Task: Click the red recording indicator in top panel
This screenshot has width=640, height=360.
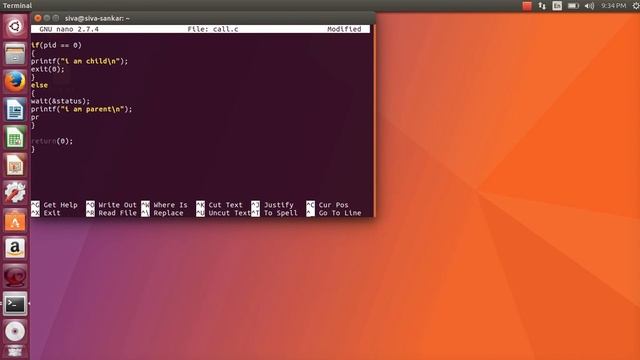Action: point(527,5)
